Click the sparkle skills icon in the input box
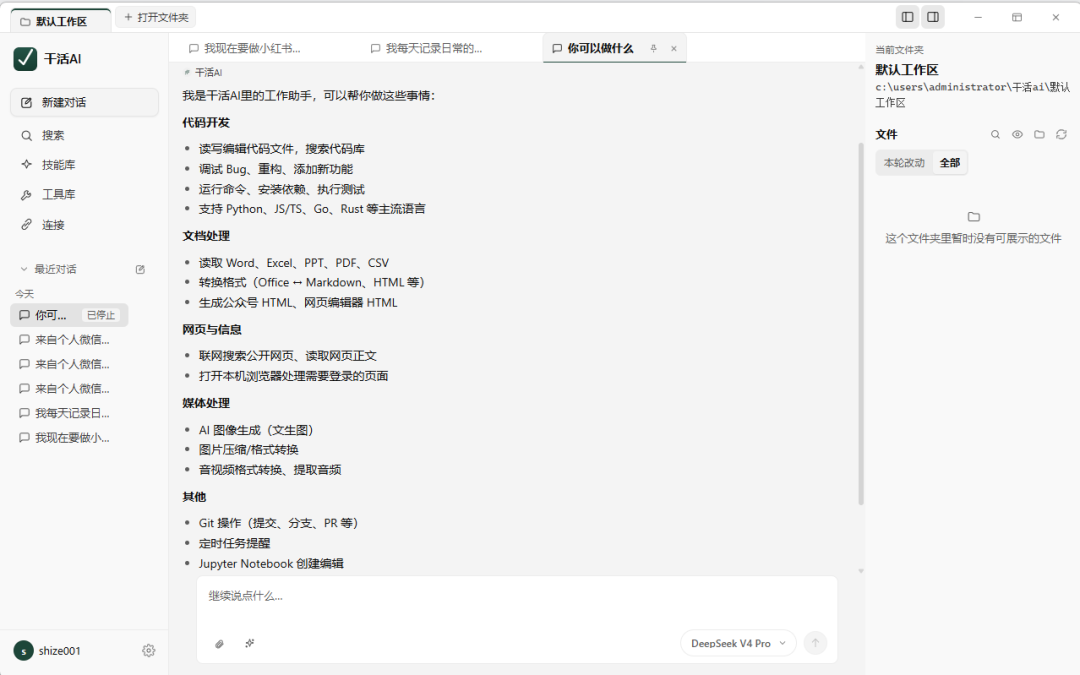The width and height of the screenshot is (1080, 675). coord(250,644)
